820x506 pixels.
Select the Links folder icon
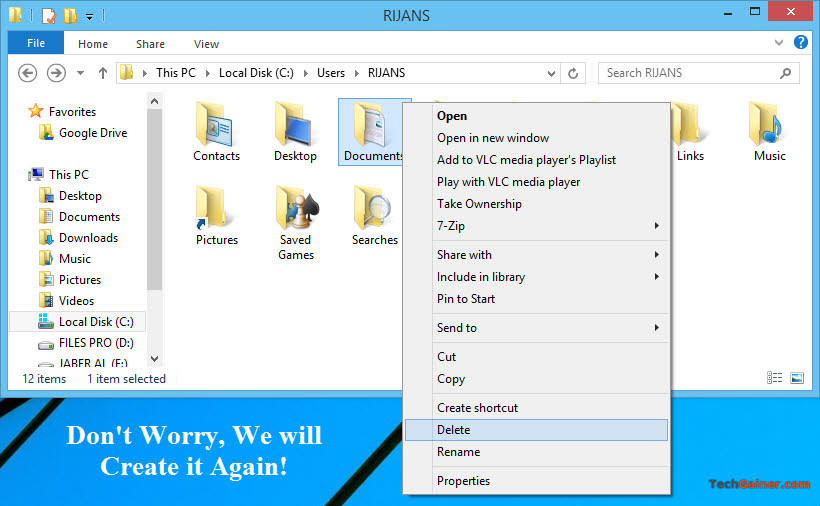click(689, 125)
